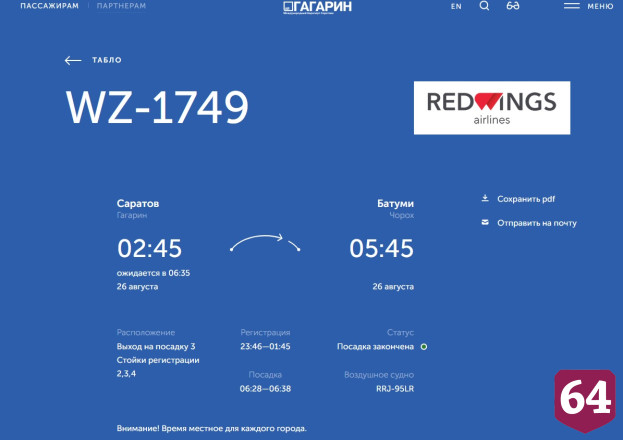
Task: Click status Посадка закончена
Action: pyautogui.click(x=375, y=347)
